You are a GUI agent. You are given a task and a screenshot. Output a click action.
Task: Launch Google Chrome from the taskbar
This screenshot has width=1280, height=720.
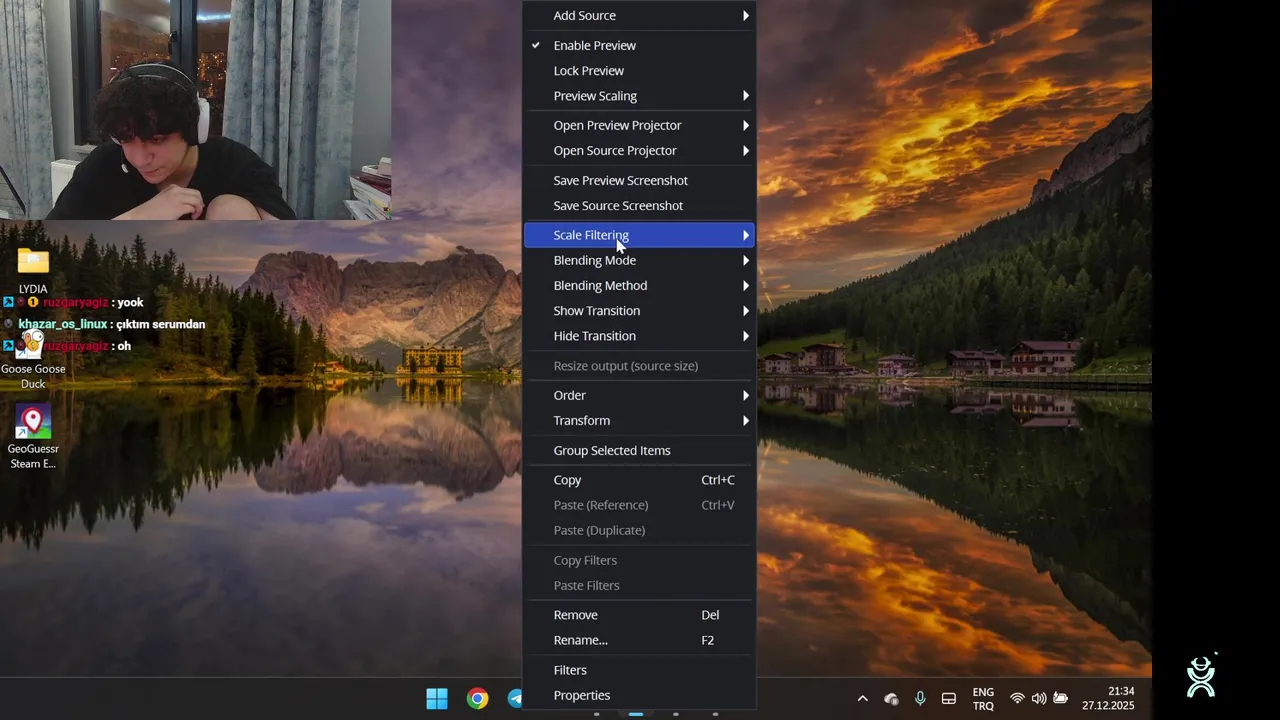pos(478,698)
